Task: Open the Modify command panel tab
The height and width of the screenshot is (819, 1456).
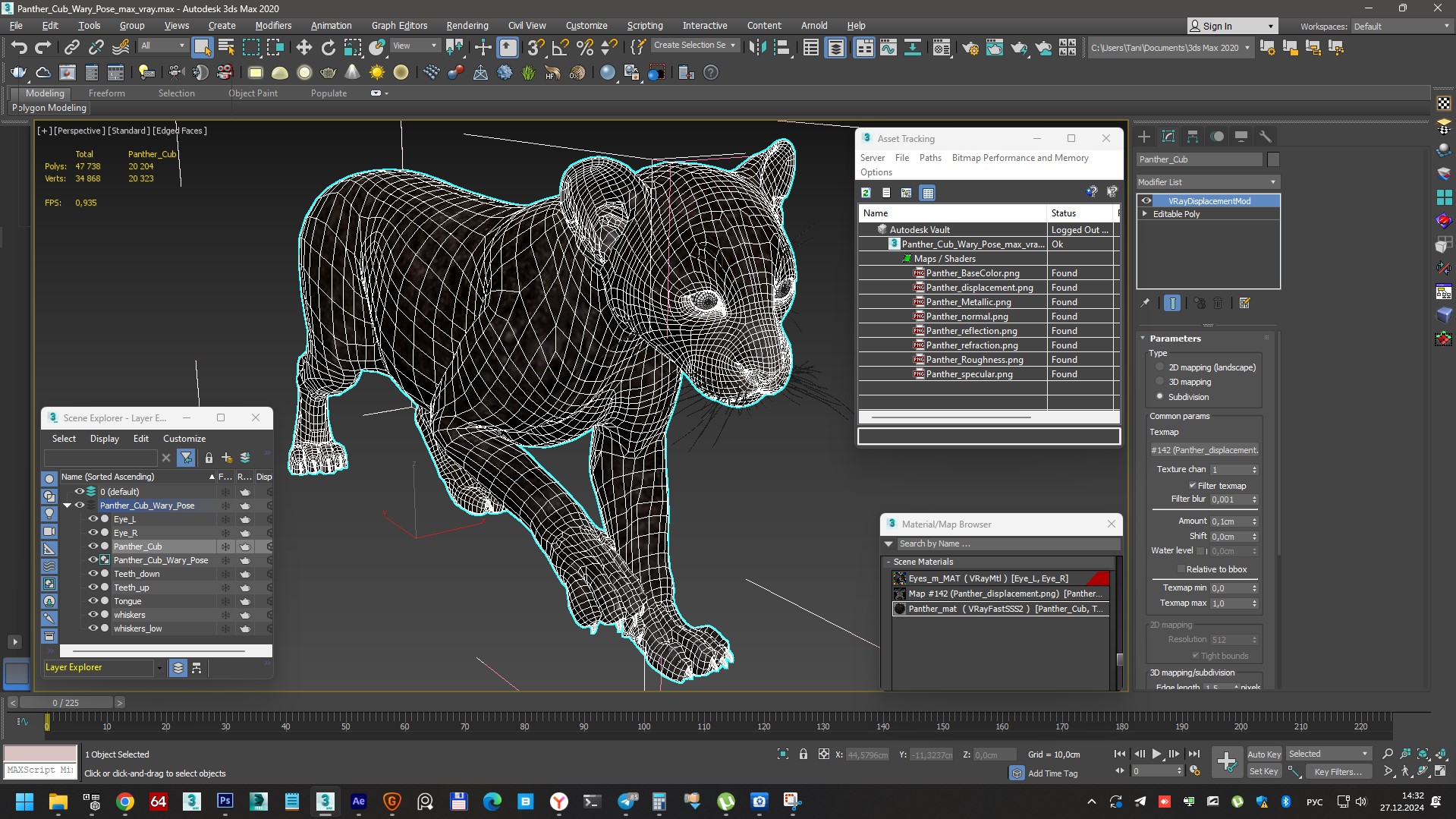Action: [x=1168, y=137]
